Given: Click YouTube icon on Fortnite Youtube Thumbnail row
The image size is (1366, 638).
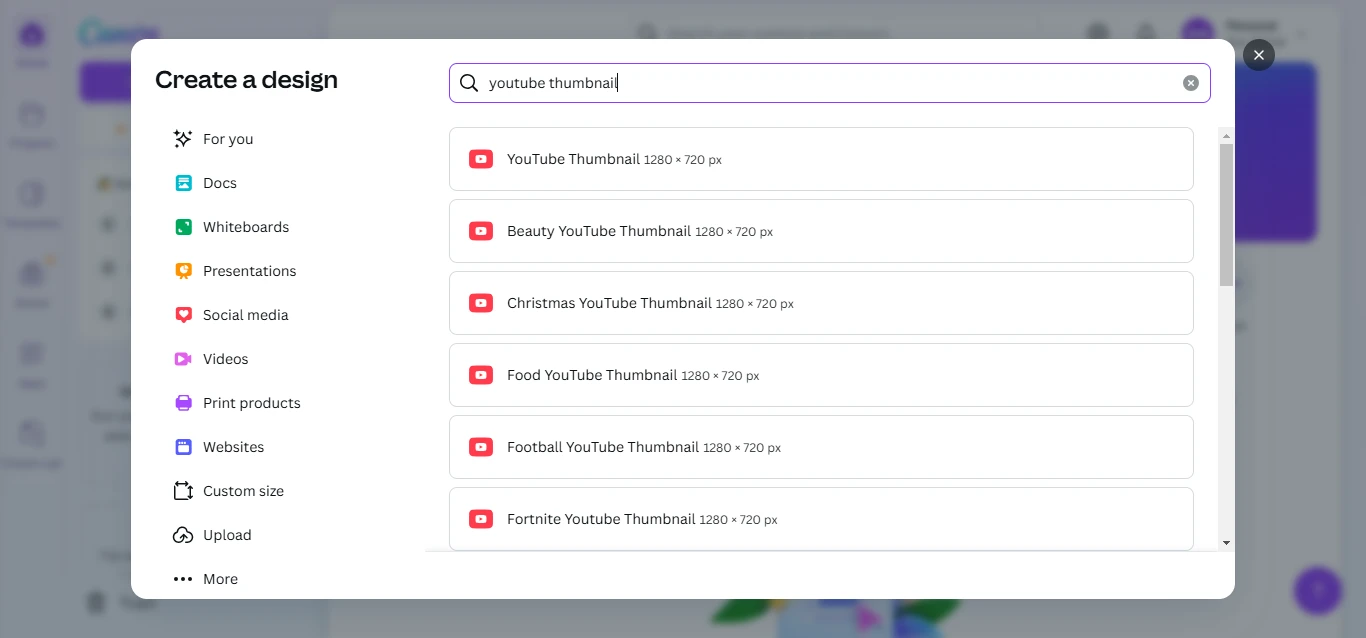Looking at the screenshot, I should (x=481, y=519).
